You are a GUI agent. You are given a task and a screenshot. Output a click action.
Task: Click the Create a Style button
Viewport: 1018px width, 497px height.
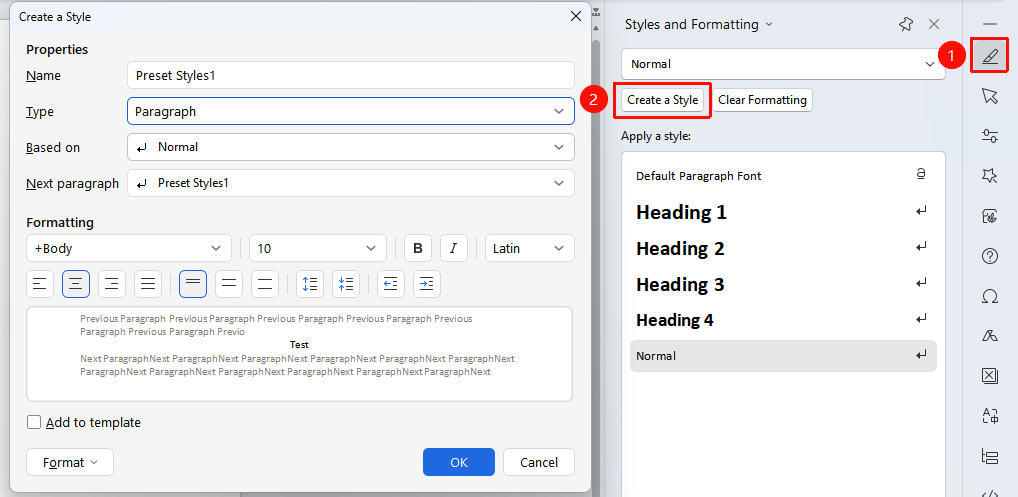662,100
